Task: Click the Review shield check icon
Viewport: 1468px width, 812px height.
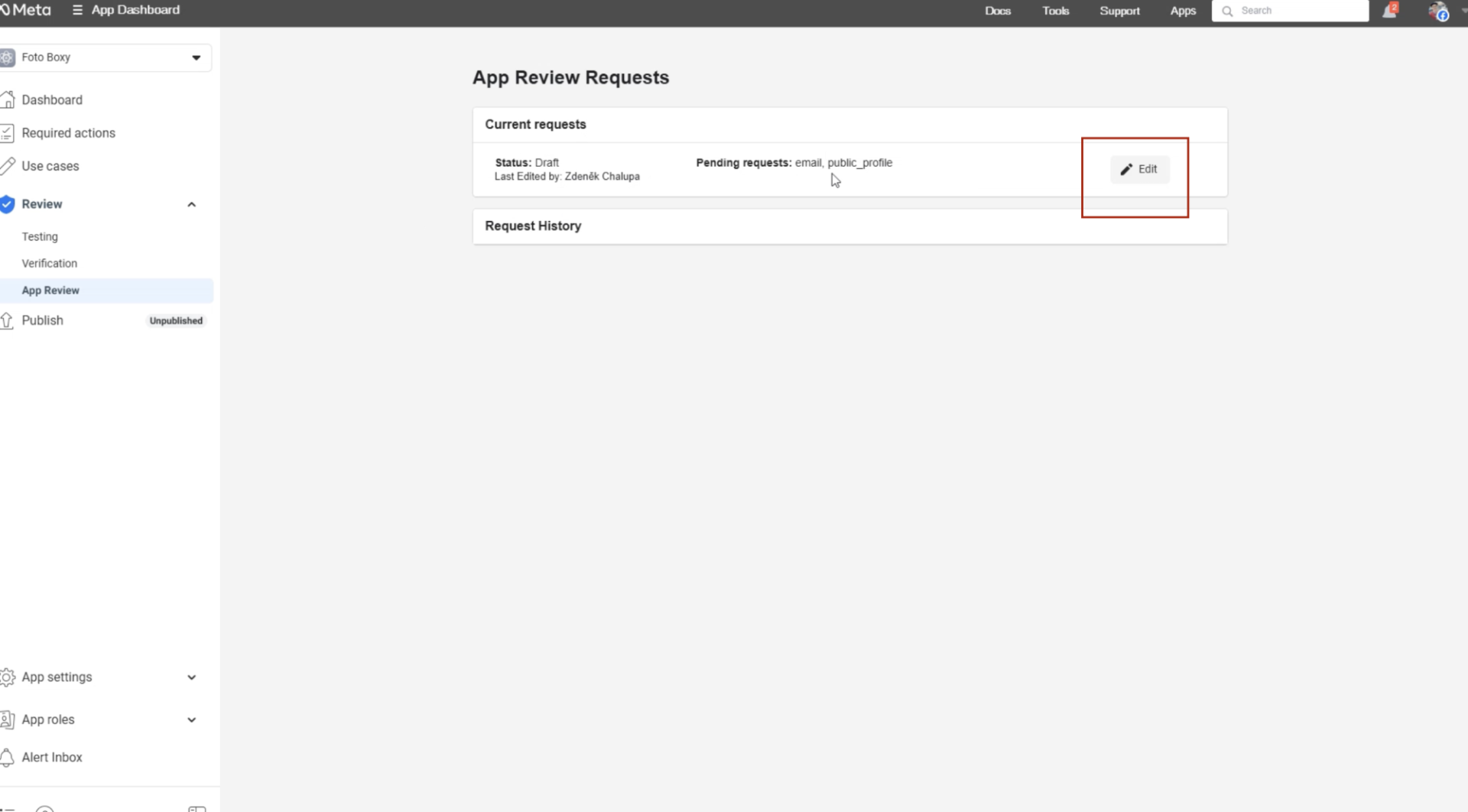Action: click(x=7, y=204)
